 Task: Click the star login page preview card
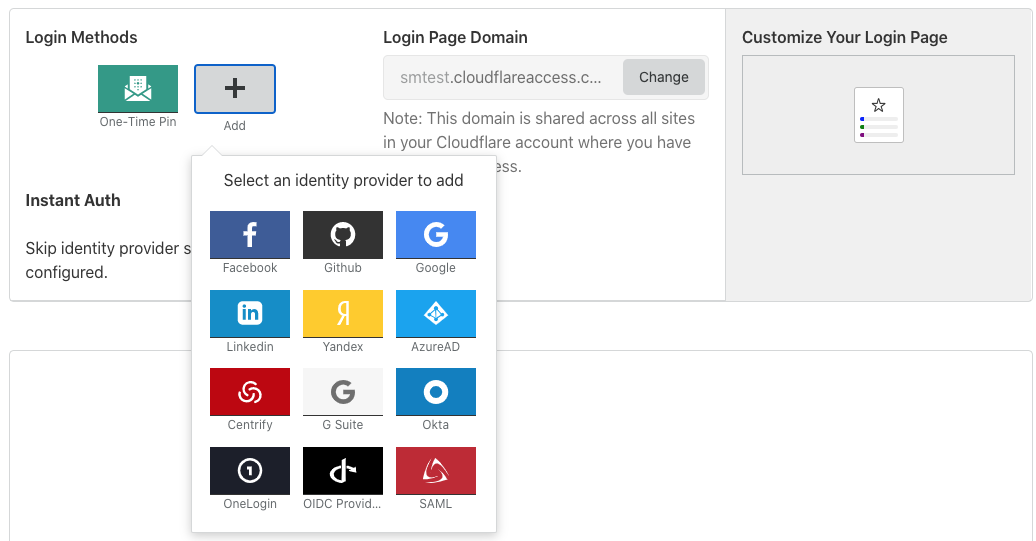[x=878, y=115]
